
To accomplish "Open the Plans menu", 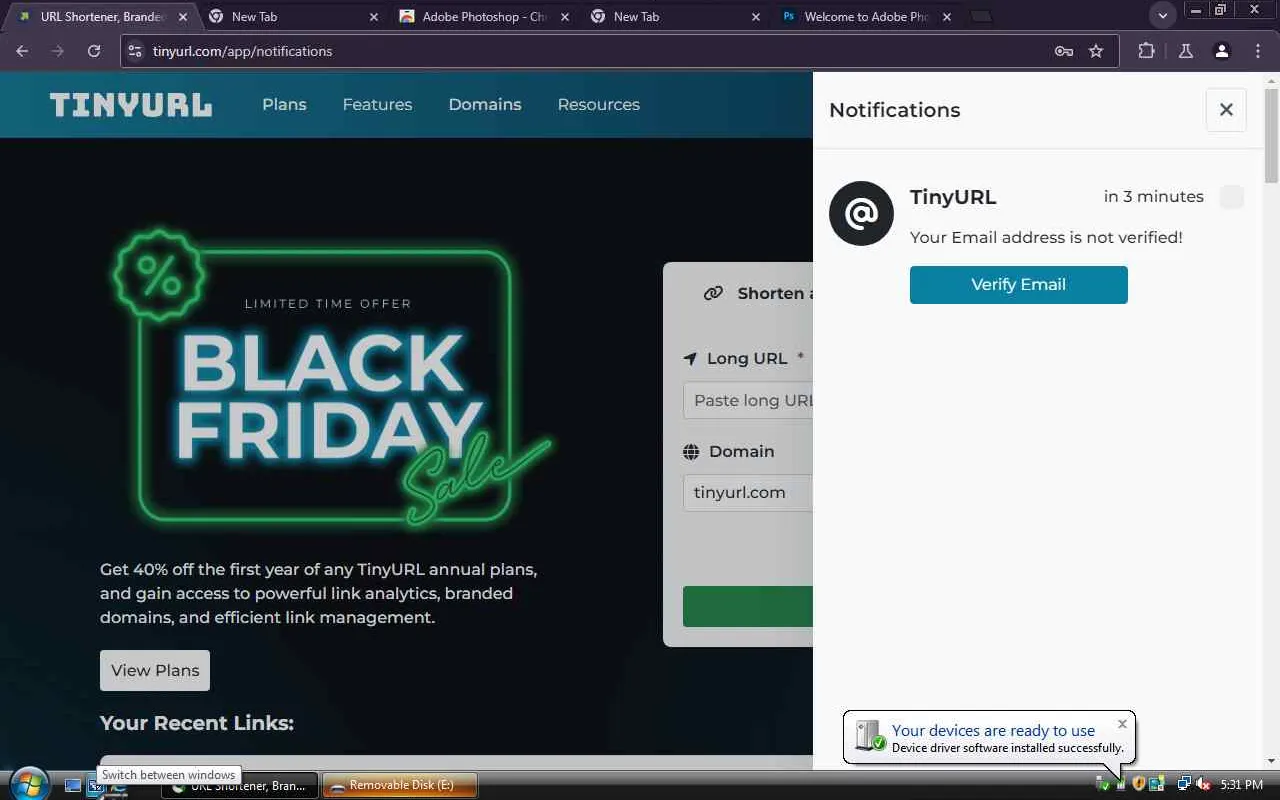I will 284,104.
